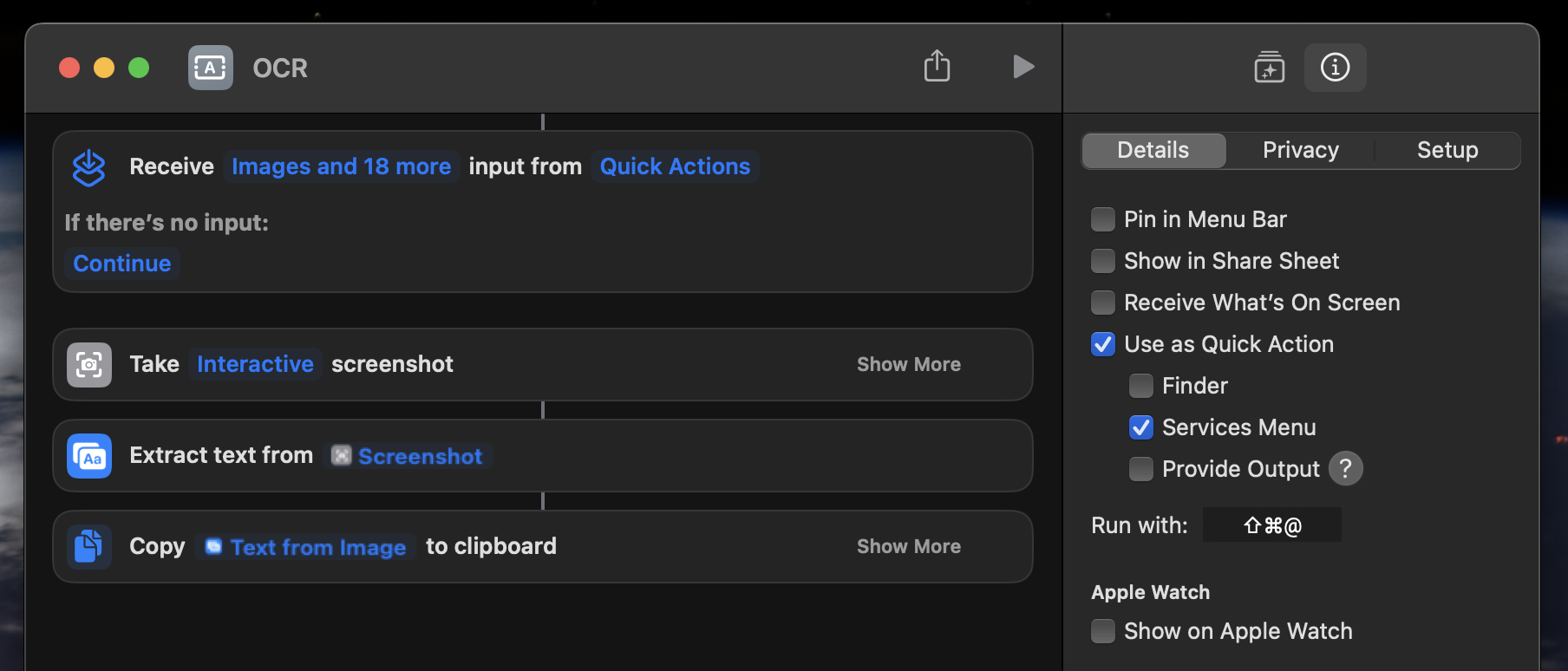Image resolution: width=1568 pixels, height=671 pixels.
Task: Expand Show More on Take screenshot action
Action: tap(909, 364)
